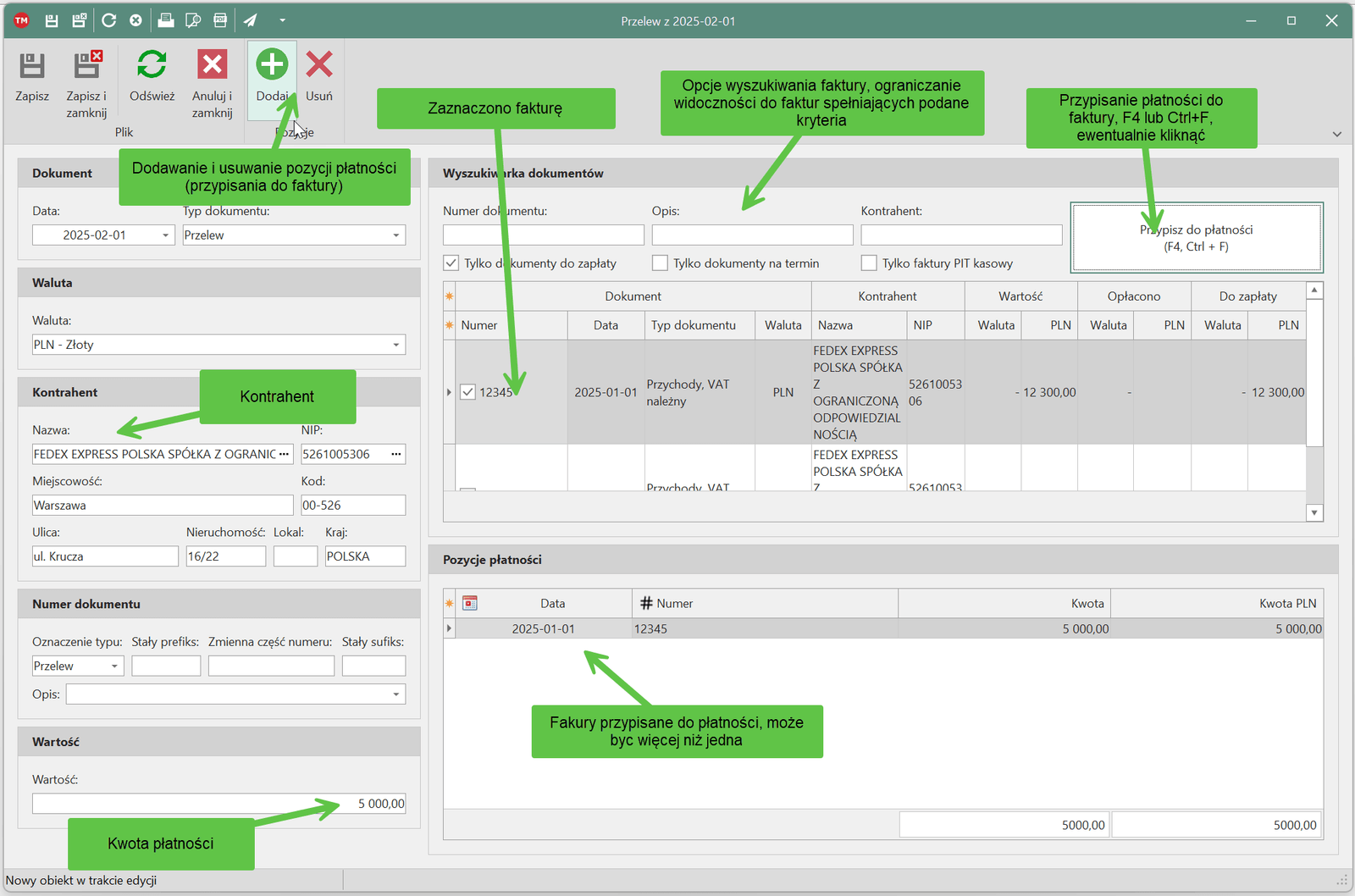Click the Zapisz save icon in ribbon
This screenshot has height=896, width=1355.
tap(32, 67)
